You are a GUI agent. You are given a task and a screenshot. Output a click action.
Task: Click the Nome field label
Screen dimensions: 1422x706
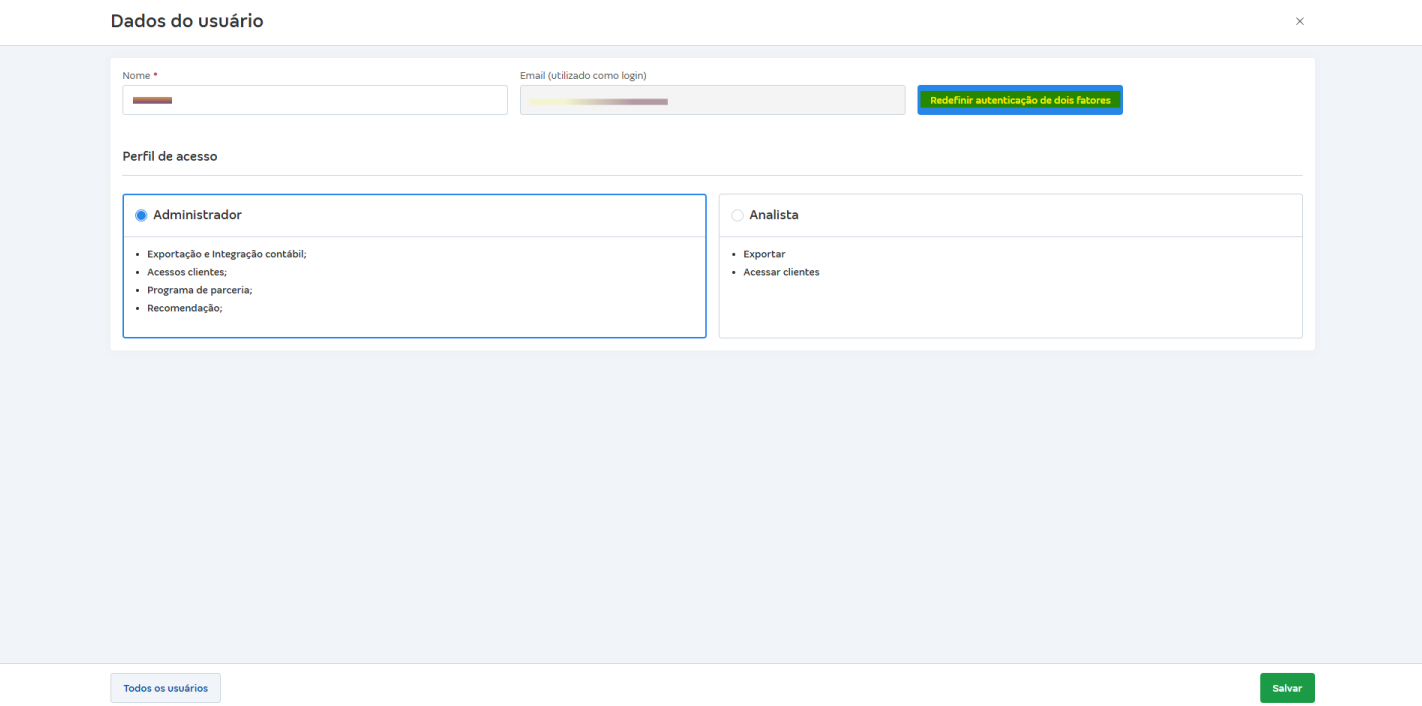point(137,75)
